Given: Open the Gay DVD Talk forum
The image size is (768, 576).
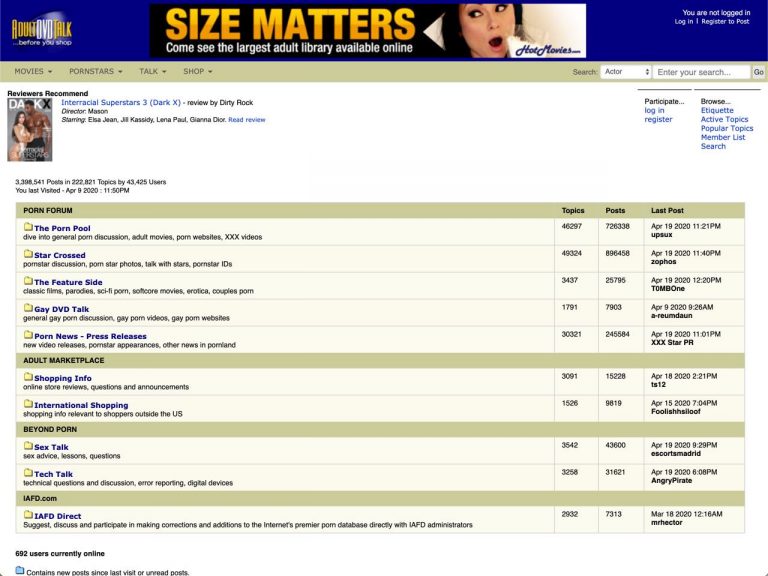Looking at the screenshot, I should click(62, 309).
